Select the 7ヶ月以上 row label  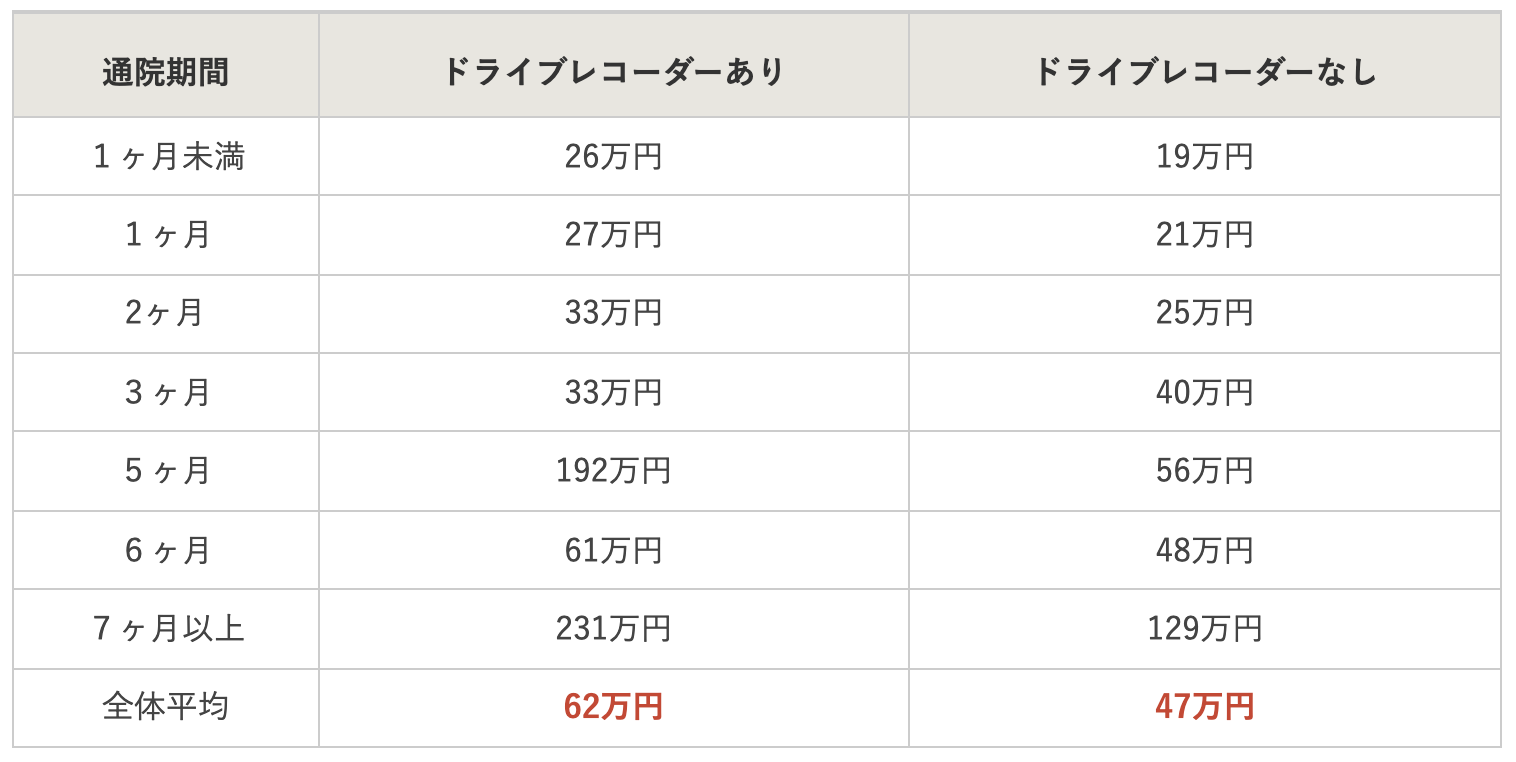point(166,628)
